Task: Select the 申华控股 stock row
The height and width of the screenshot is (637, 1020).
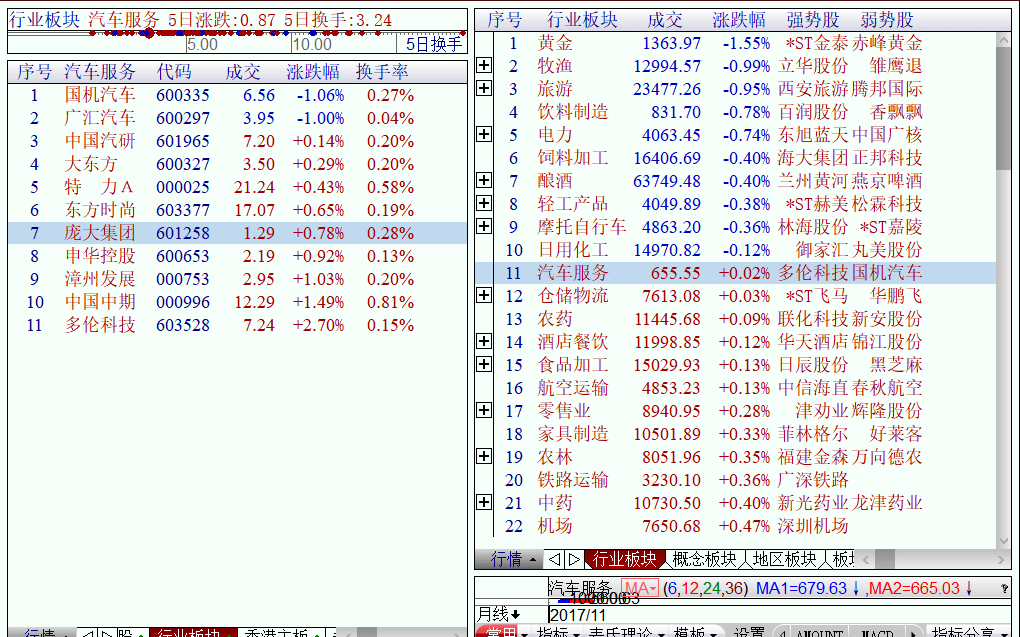Action: point(237,256)
